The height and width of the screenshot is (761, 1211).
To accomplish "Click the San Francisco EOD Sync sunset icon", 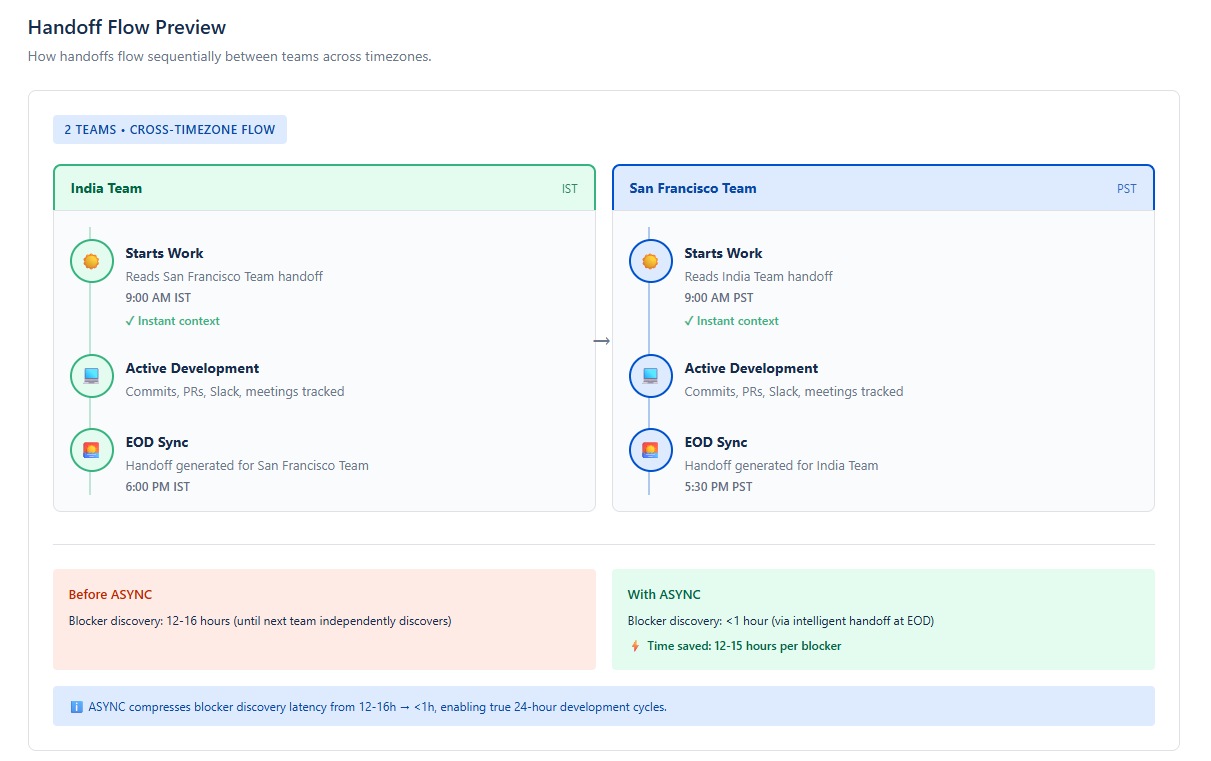I will pyautogui.click(x=650, y=450).
